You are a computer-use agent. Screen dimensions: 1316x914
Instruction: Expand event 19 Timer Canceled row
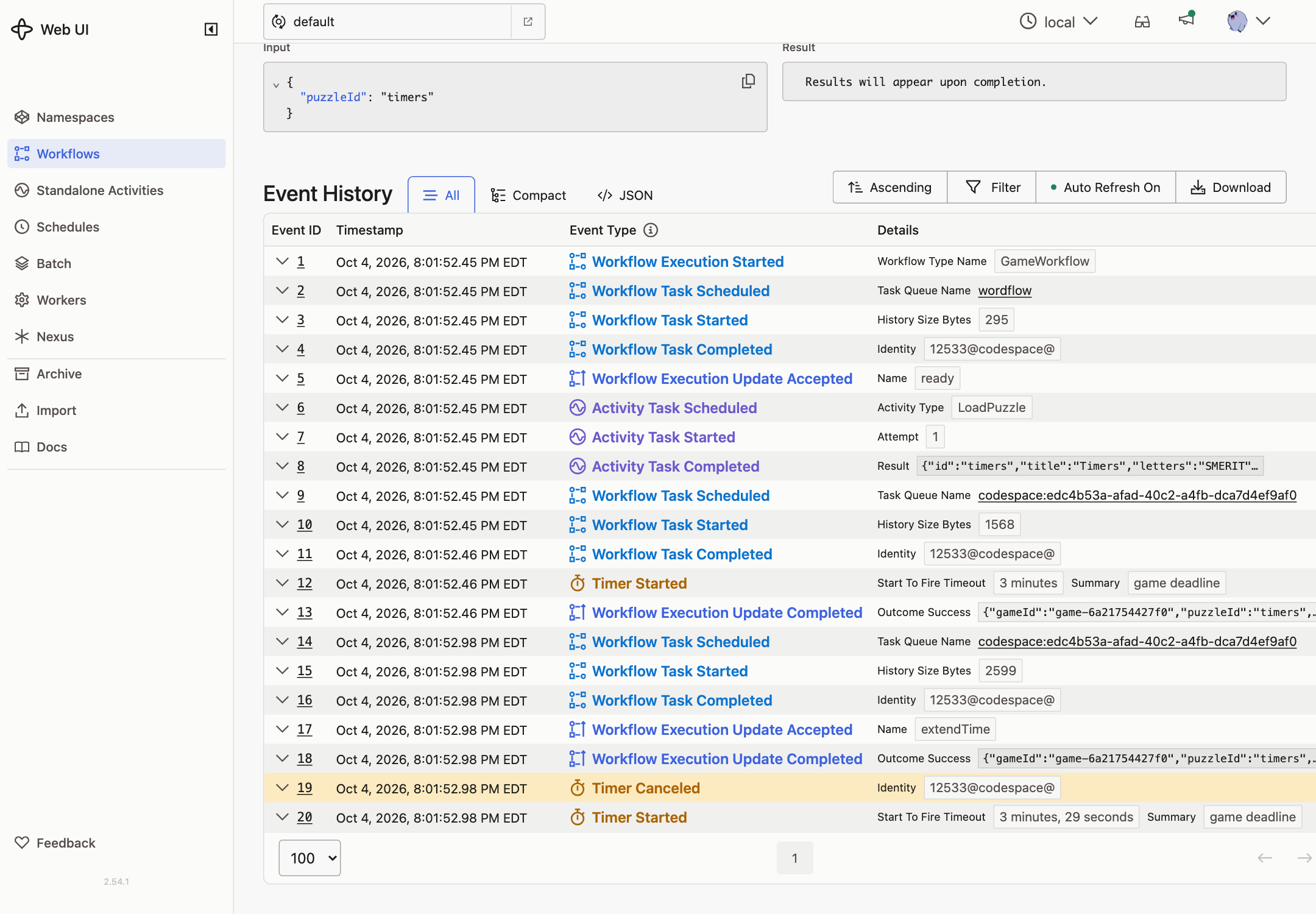click(282, 788)
